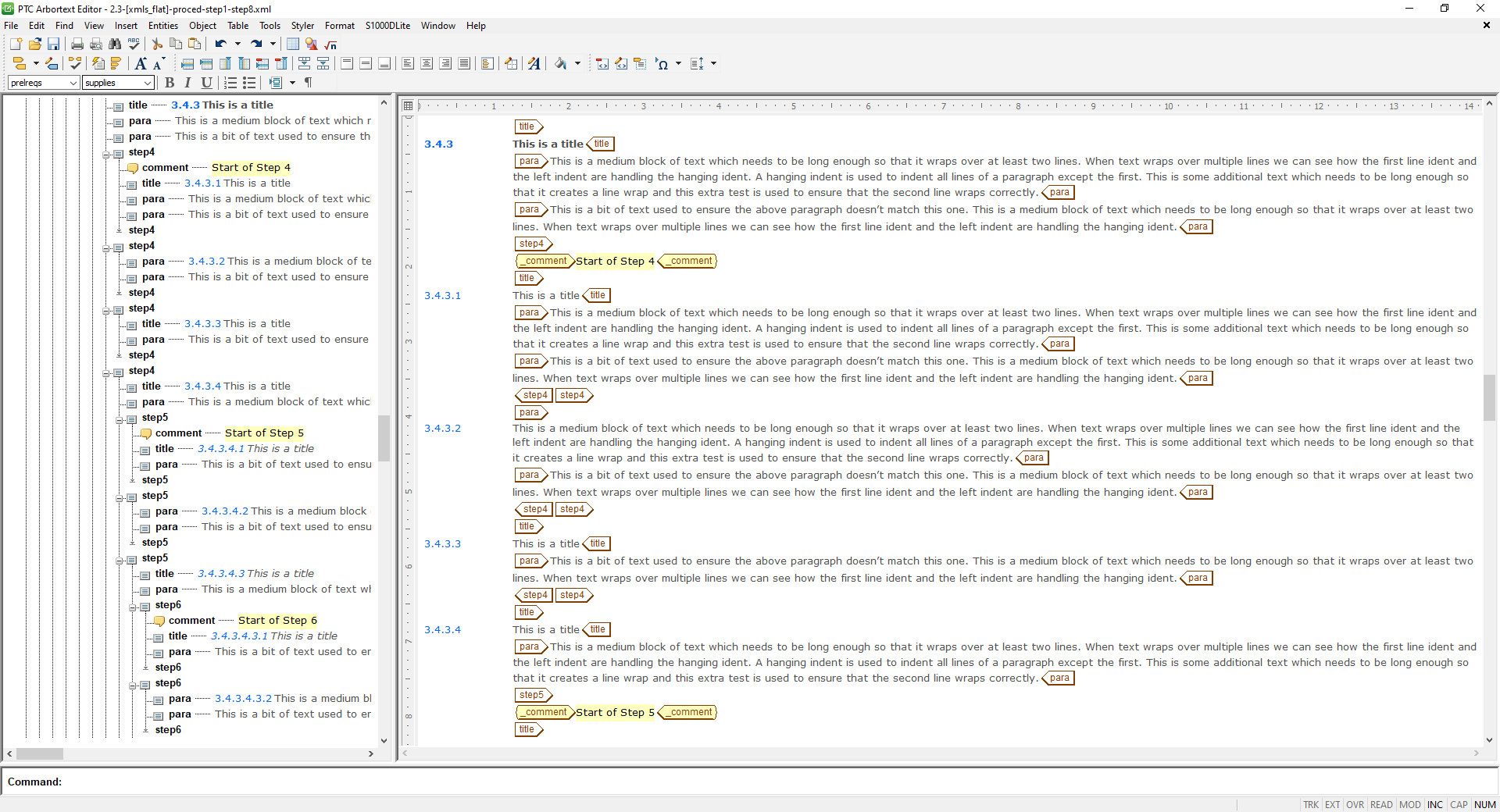The height and width of the screenshot is (812, 1500).
Task: Click the tree pane horizontal scrollbar thumb
Action: 40,754
